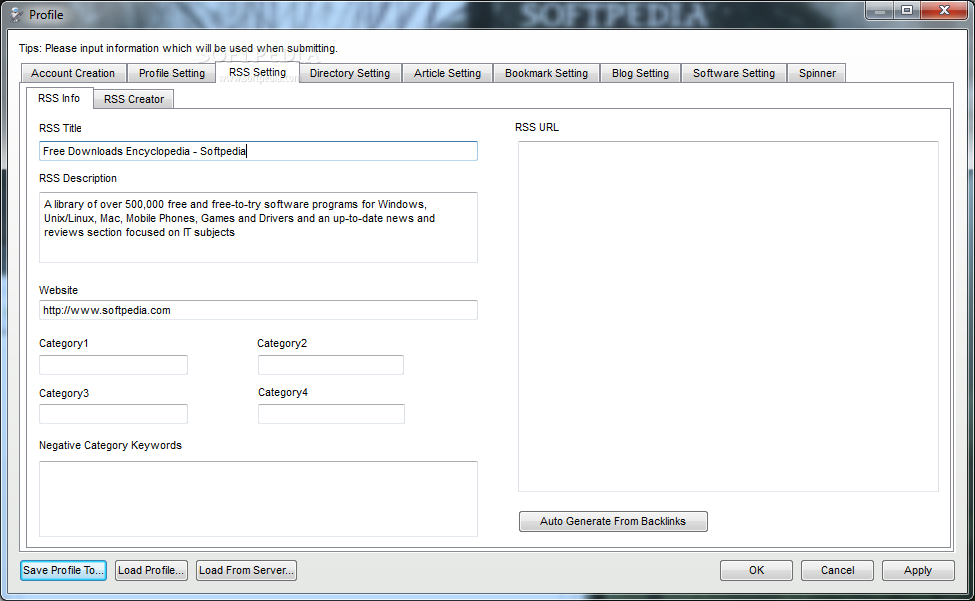Switch to the Blog Setting tab
Image resolution: width=975 pixels, height=601 pixels.
(640, 73)
